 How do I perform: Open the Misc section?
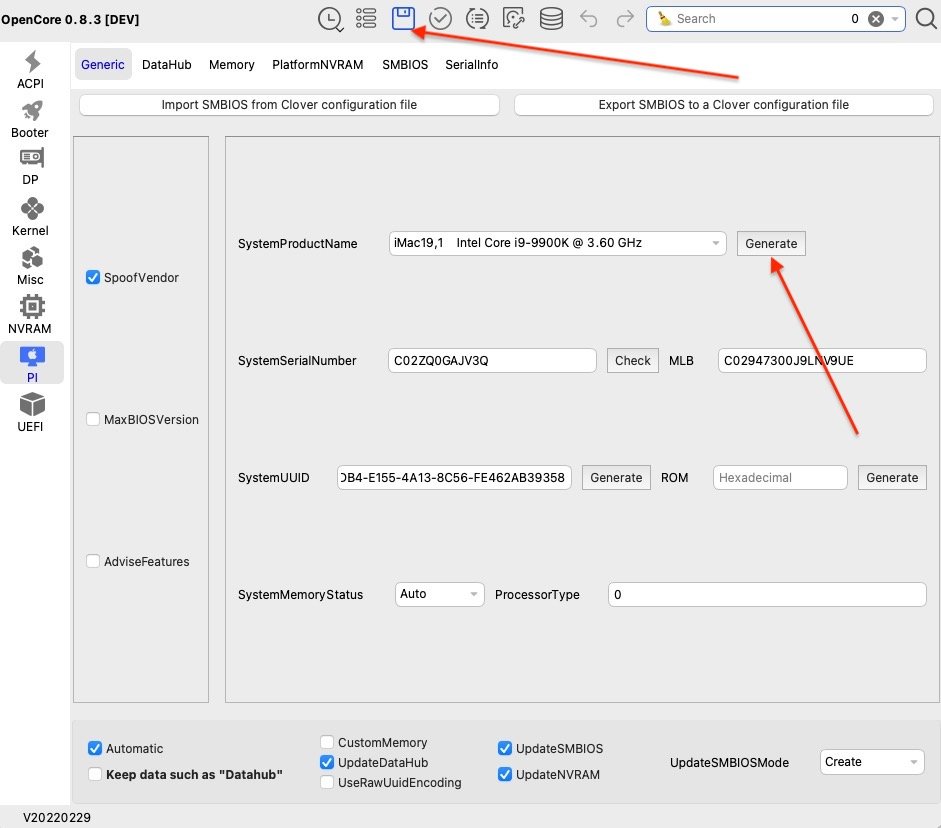(x=31, y=266)
